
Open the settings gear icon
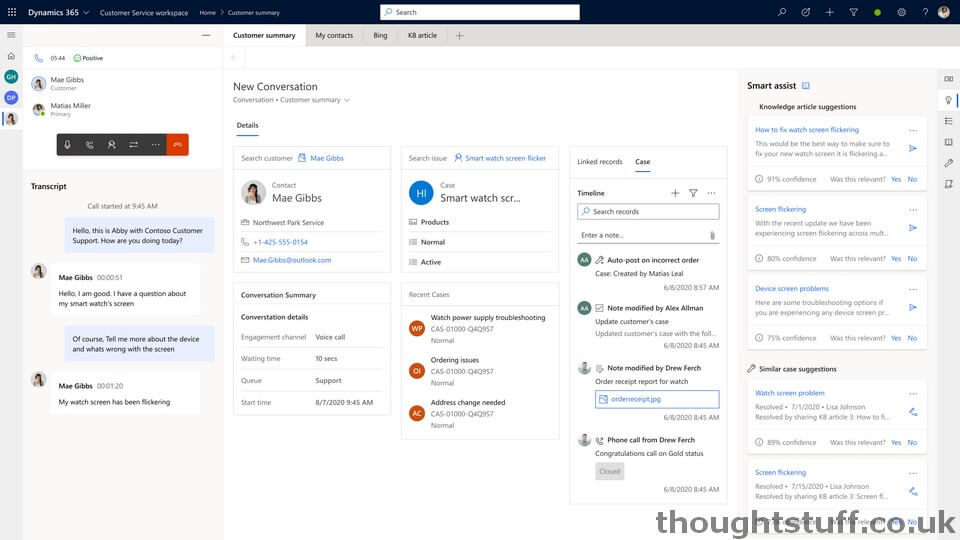[x=901, y=12]
